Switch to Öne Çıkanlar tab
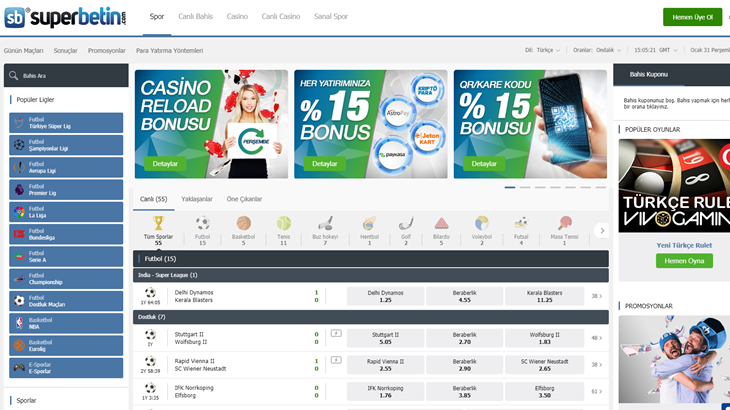Image resolution: width=730 pixels, height=410 pixels. pos(244,199)
